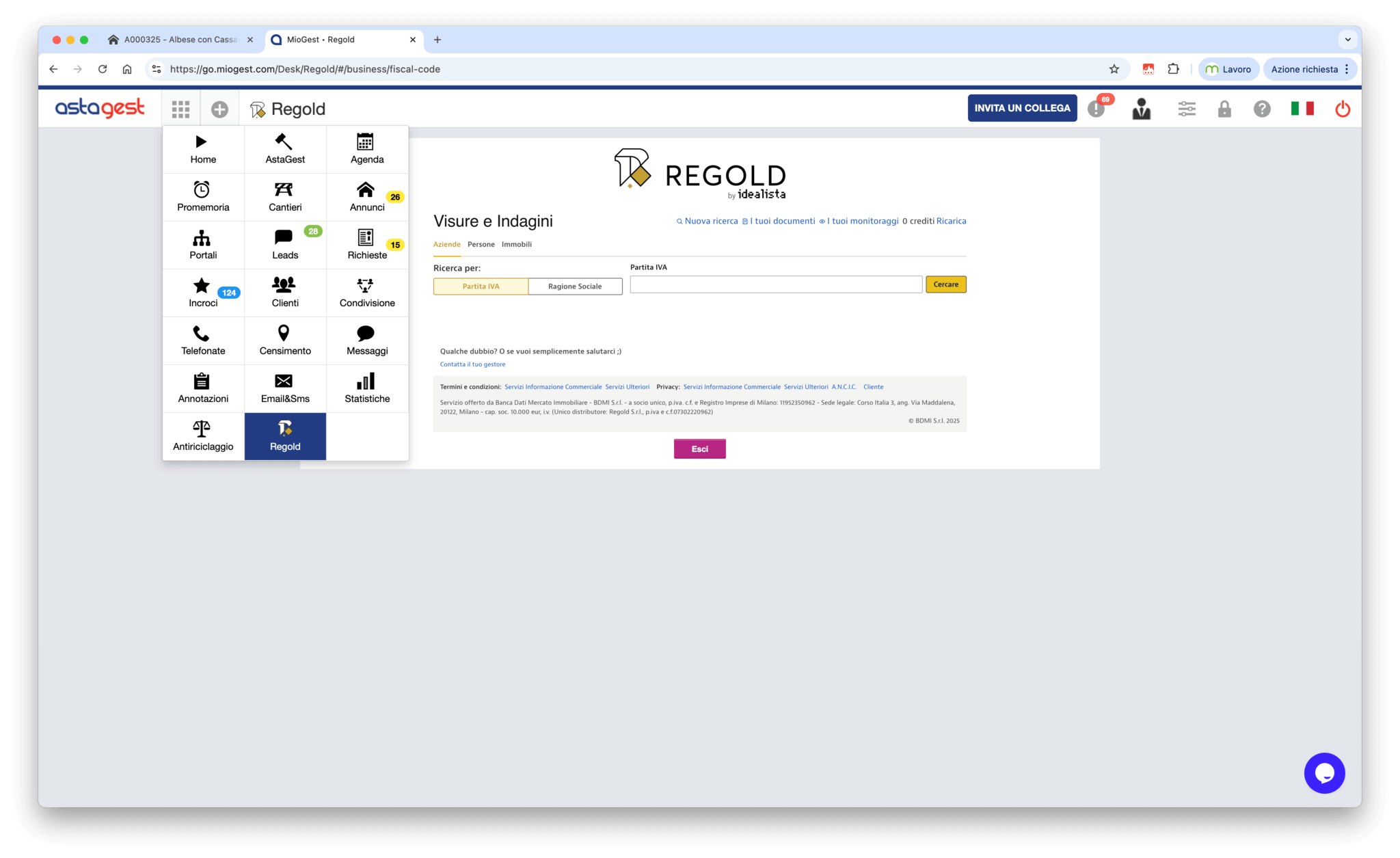Select Ragione Sociale search mode

pyautogui.click(x=575, y=286)
